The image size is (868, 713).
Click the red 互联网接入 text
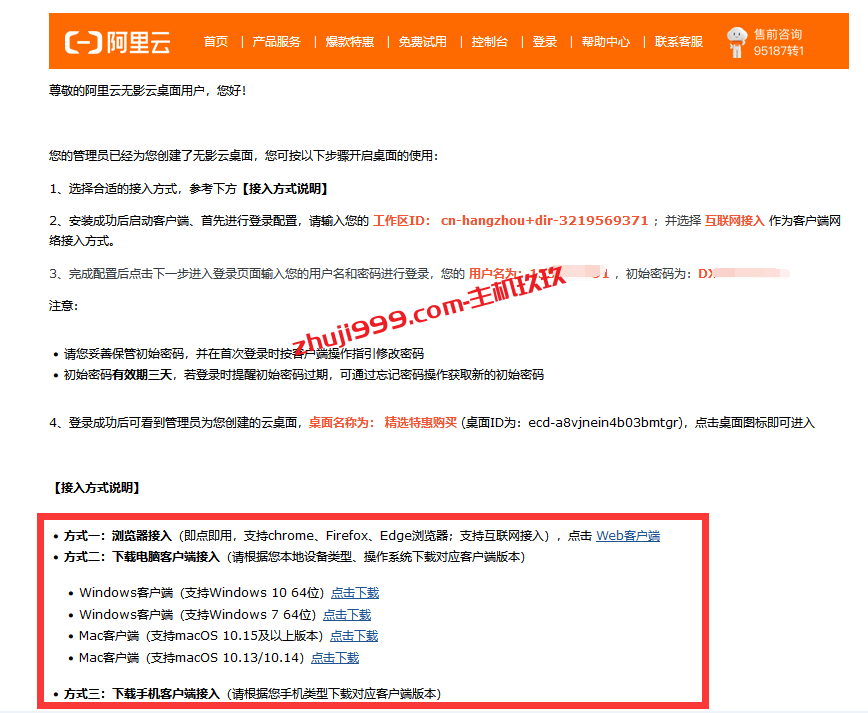735,221
